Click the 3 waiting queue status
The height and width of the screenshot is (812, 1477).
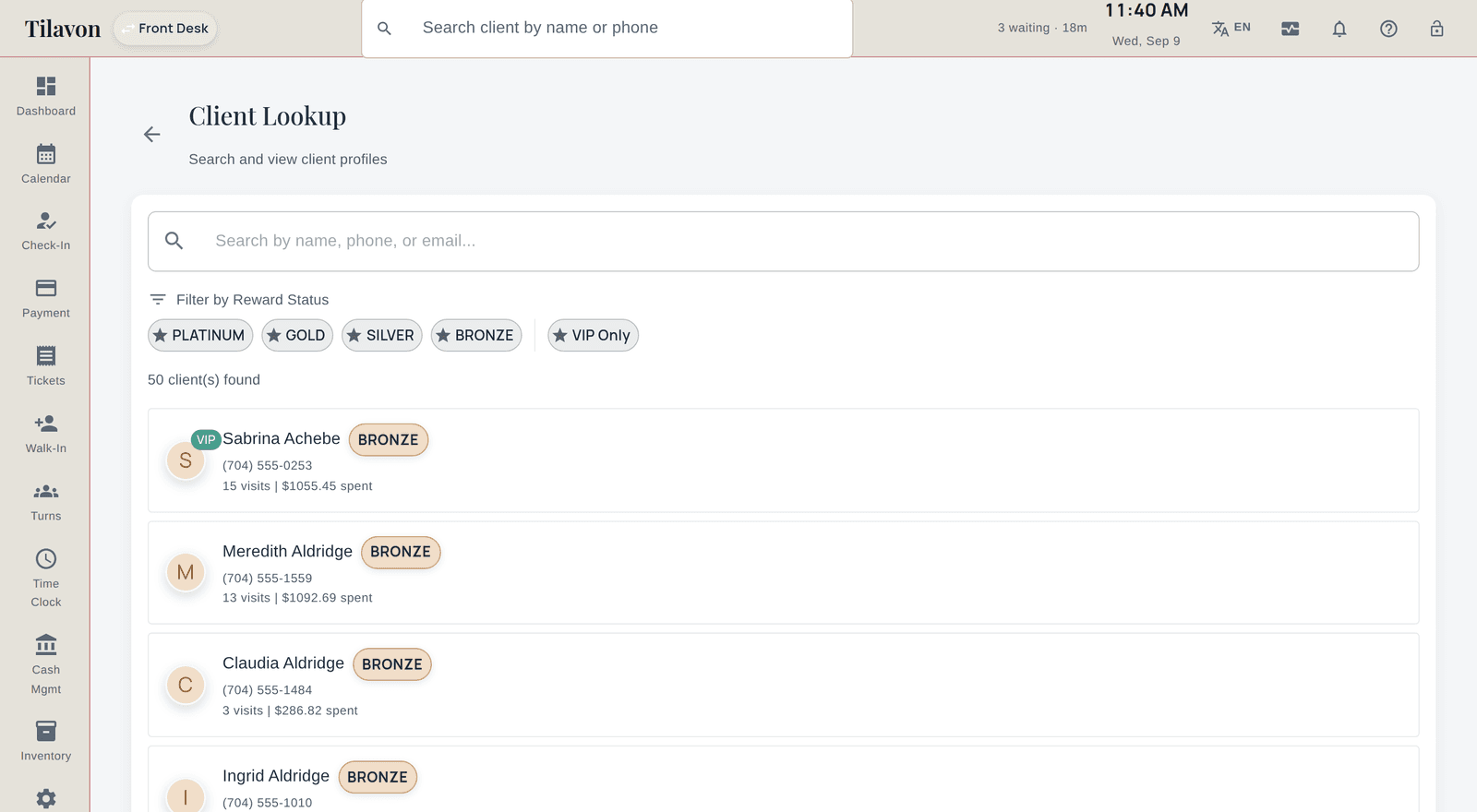(1042, 28)
